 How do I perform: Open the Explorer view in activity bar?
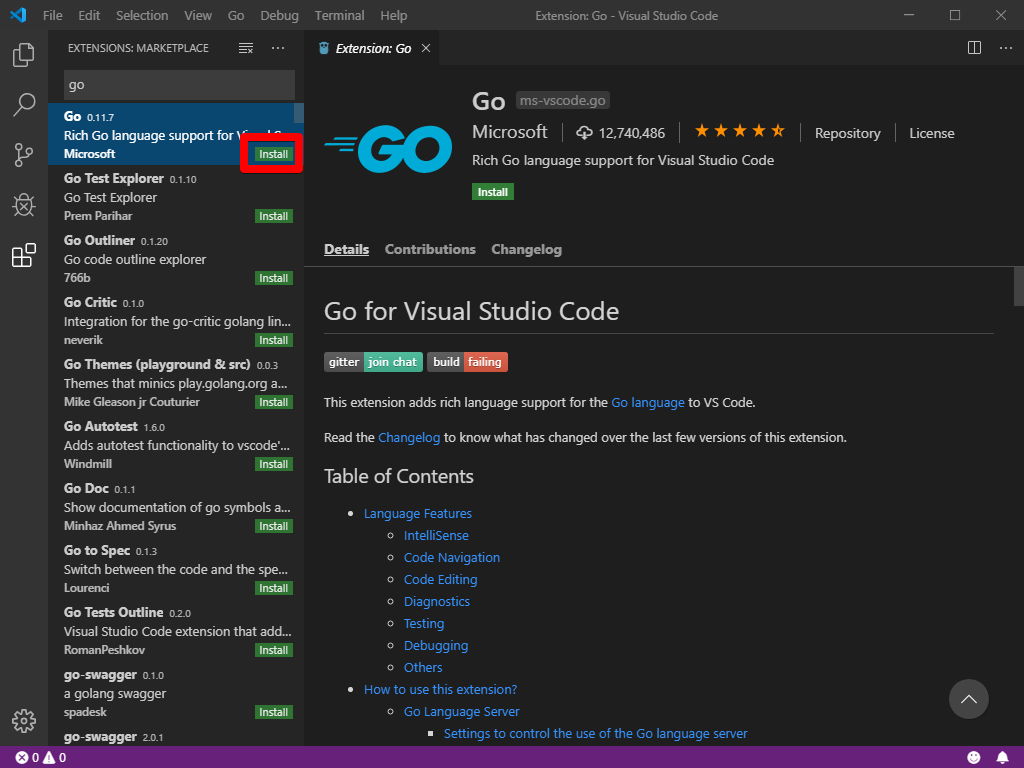(x=24, y=55)
